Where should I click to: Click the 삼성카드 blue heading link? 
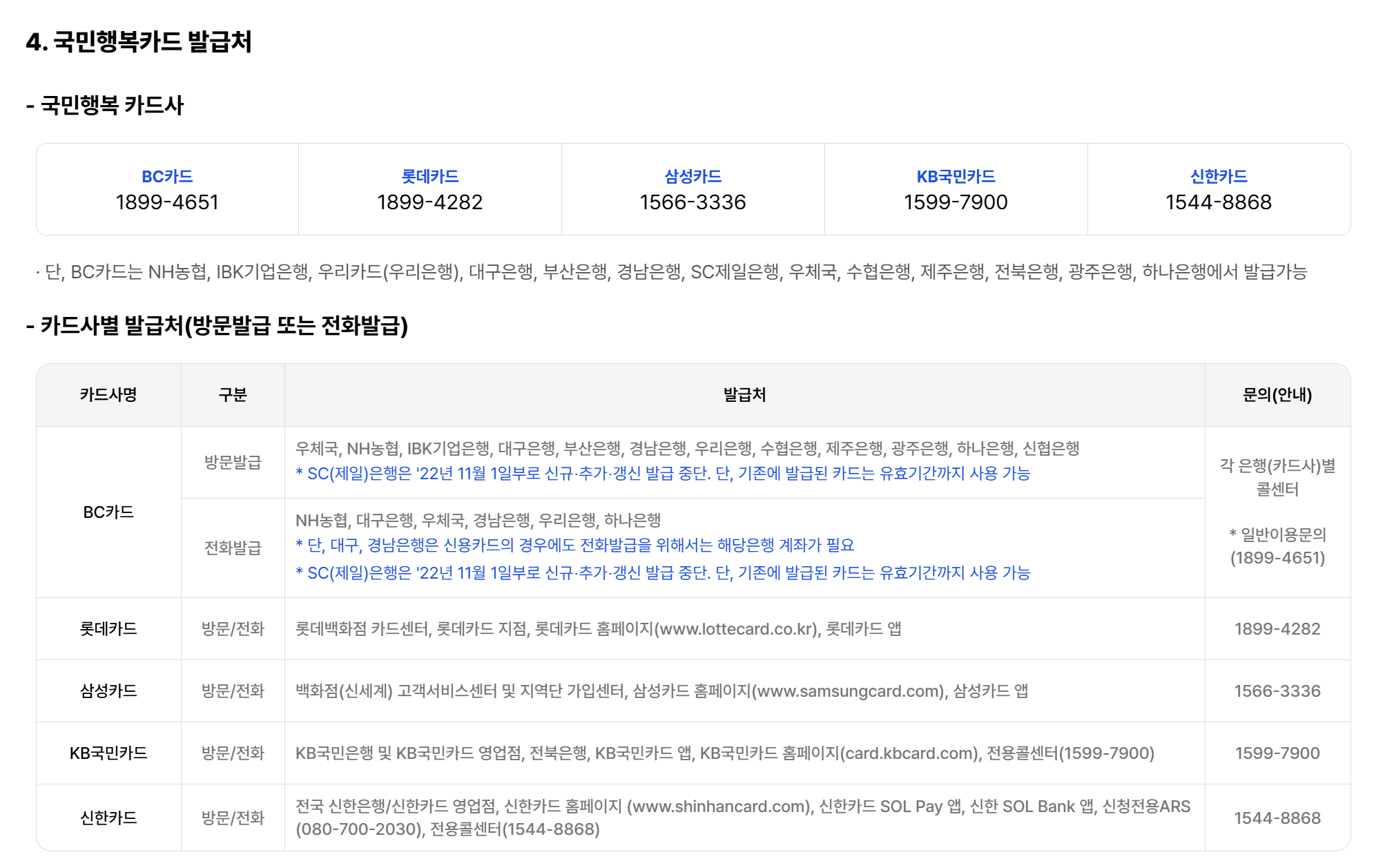pos(693,176)
